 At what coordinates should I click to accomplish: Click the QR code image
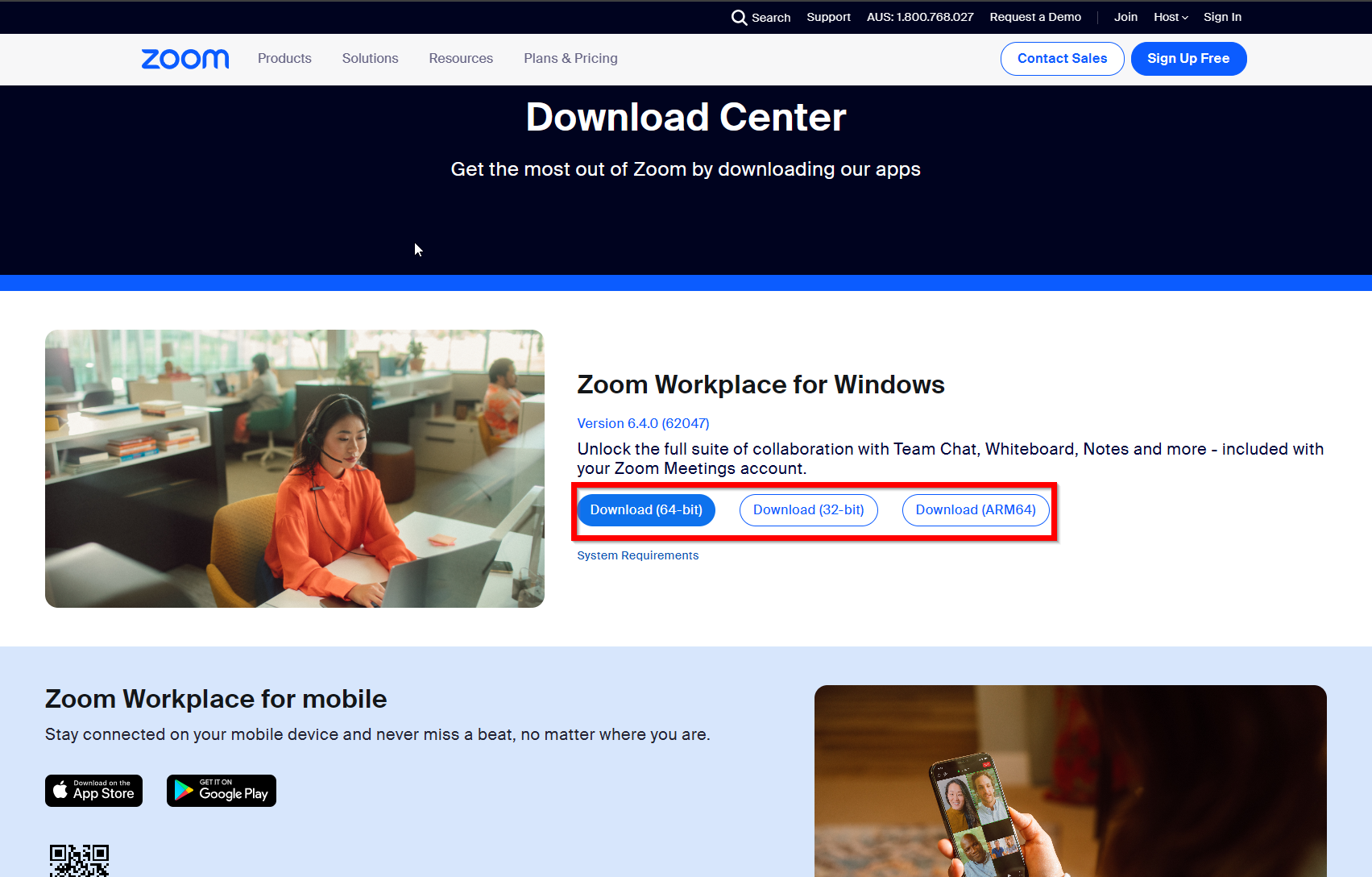79,860
